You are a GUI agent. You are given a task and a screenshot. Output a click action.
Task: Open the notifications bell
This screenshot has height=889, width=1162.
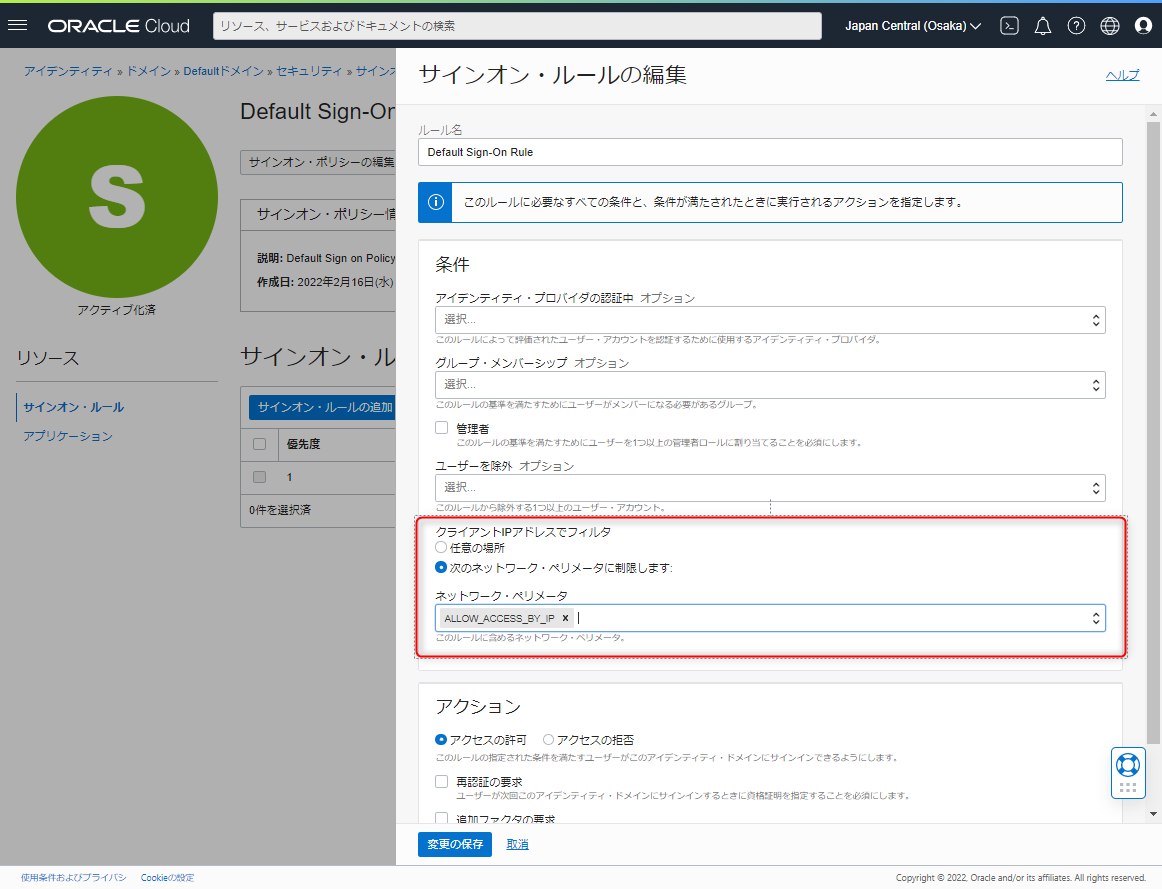point(1043,26)
